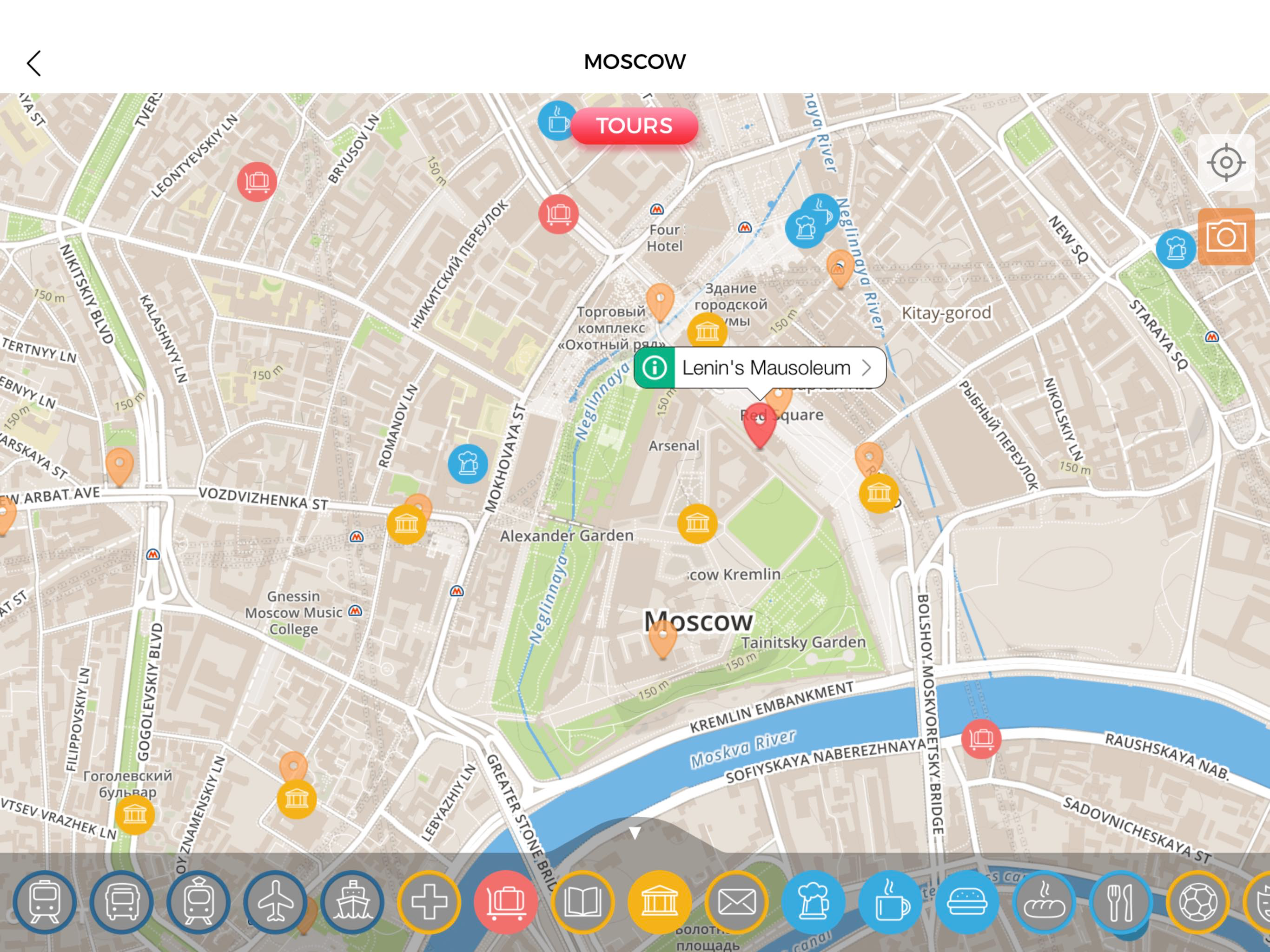Tap hotel marker beside Four Seasons Hotel
Image resolution: width=1270 pixels, height=952 pixels.
tap(558, 214)
